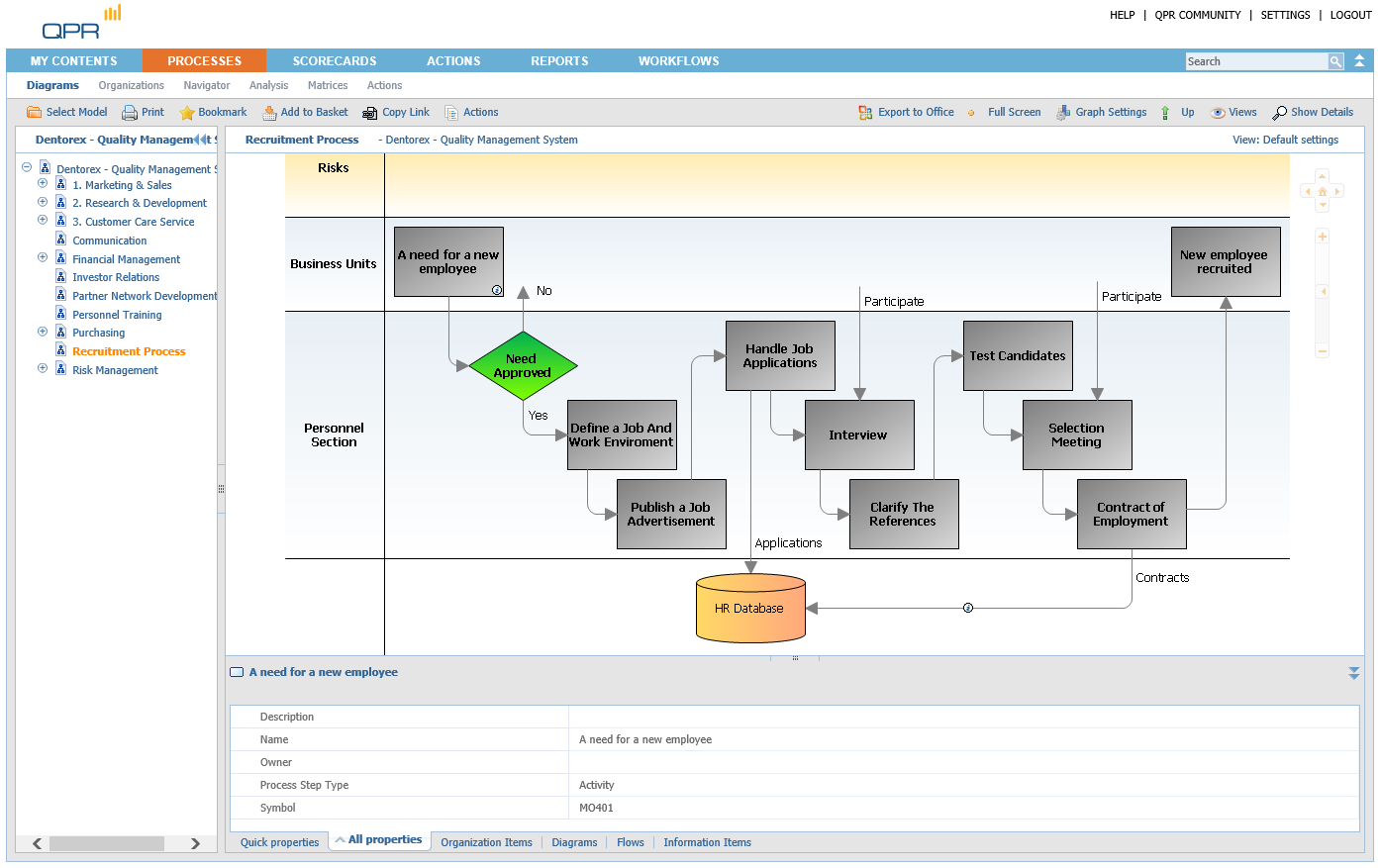This screenshot has height=868, width=1380.
Task: Click the home icon in the pan control
Action: pos(1322,192)
